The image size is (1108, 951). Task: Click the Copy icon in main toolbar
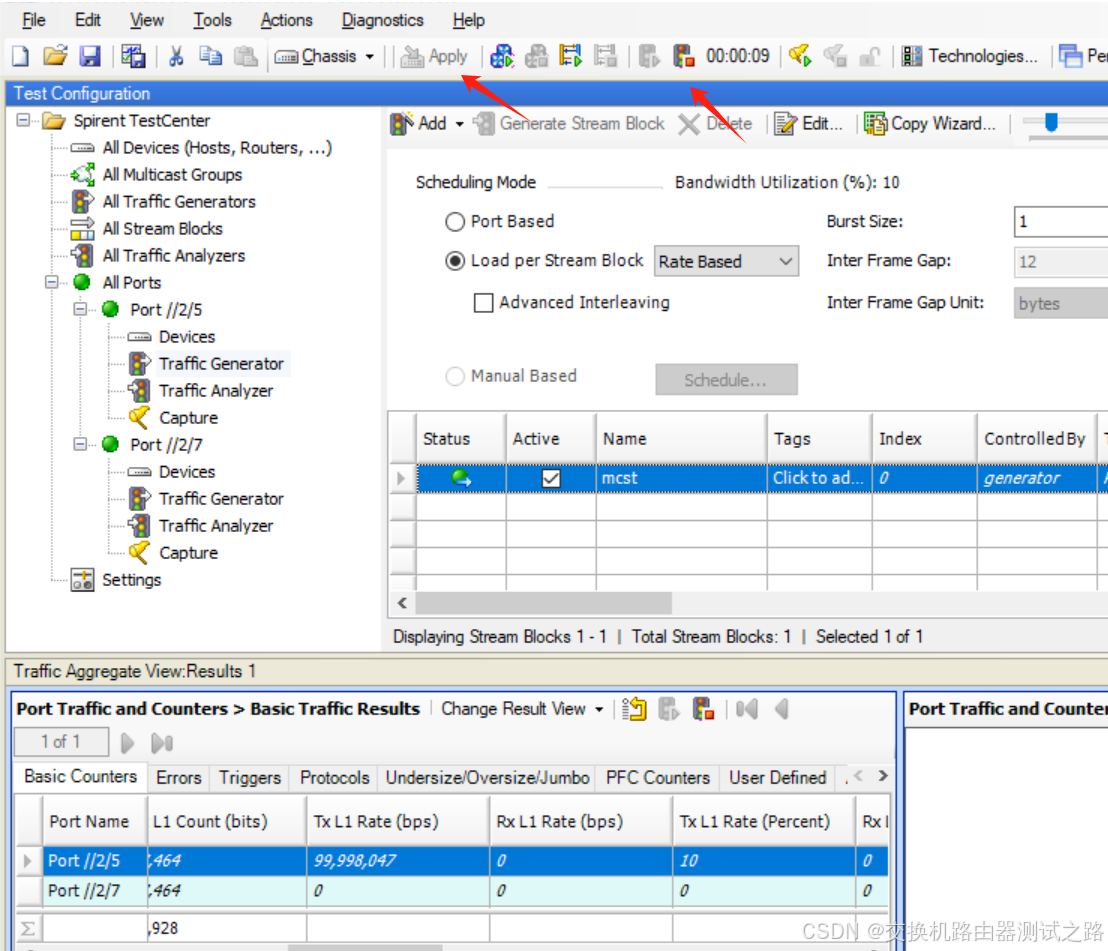point(210,55)
